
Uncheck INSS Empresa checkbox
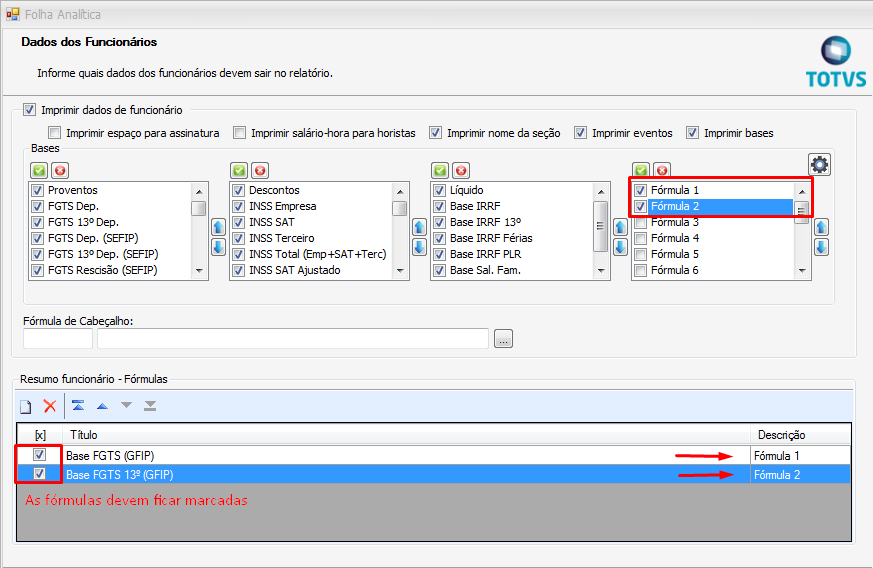coord(238,206)
